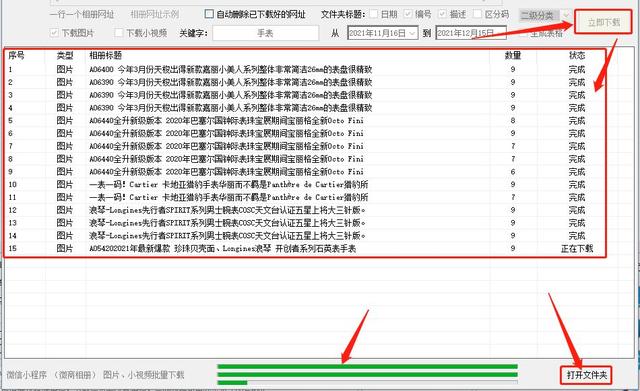Toggle the 编号 folder title checkbox
The height and width of the screenshot is (391, 640).
408,14
